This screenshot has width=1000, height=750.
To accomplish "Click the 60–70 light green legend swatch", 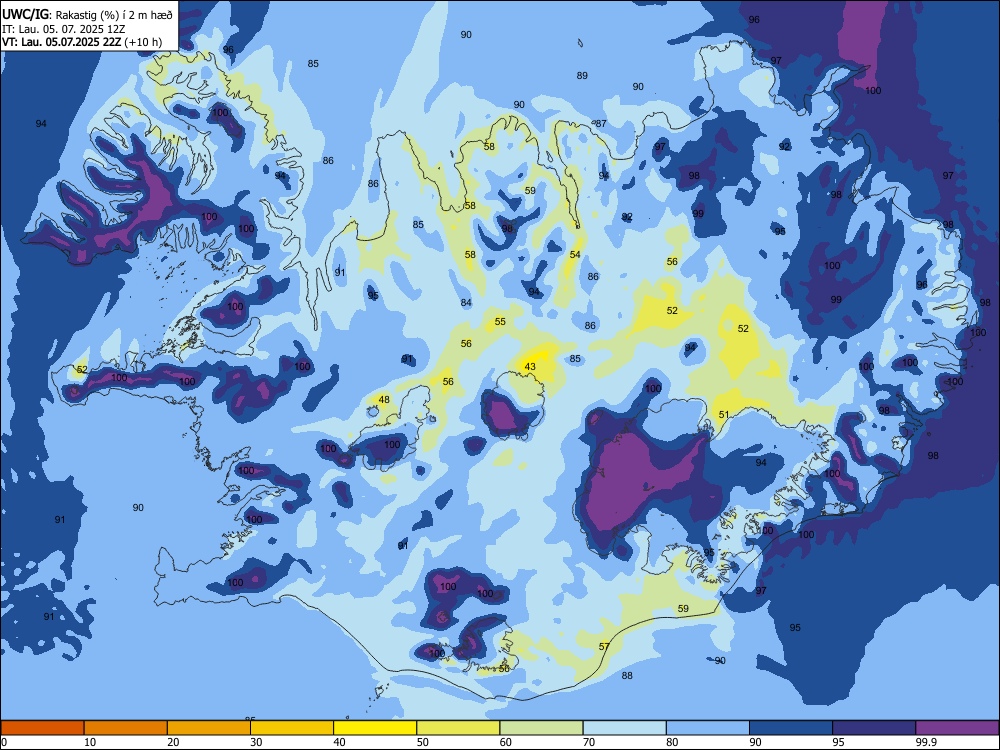I will (x=541, y=728).
